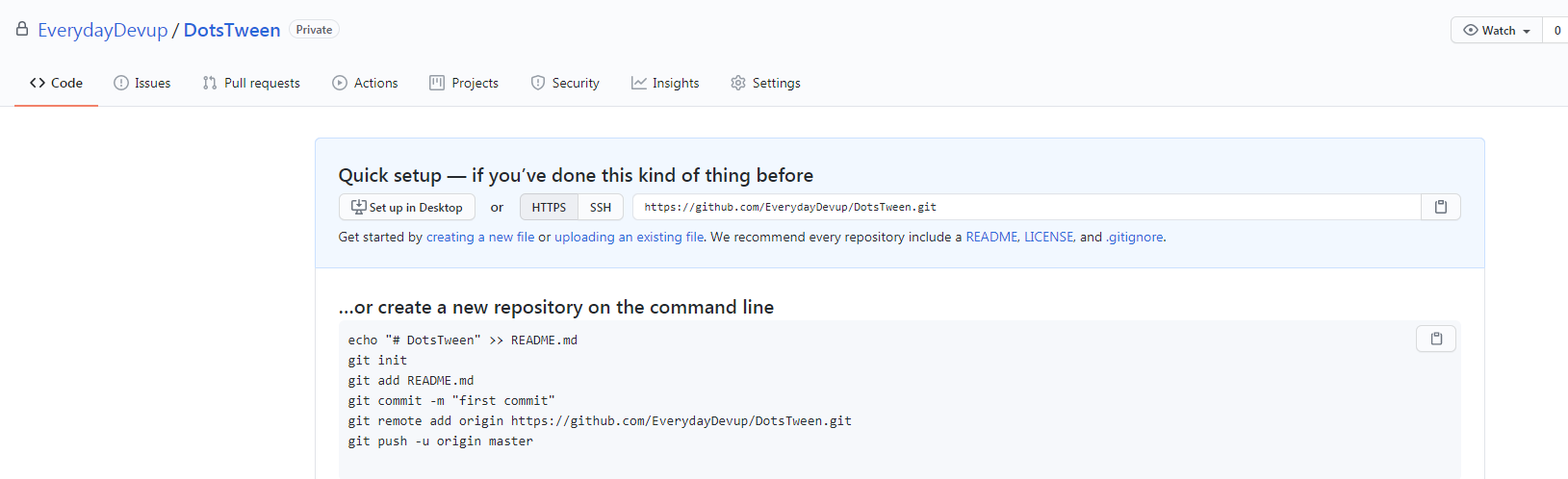This screenshot has width=1568, height=479.
Task: Click the 'git push -u origin master' line
Action: click(x=441, y=441)
